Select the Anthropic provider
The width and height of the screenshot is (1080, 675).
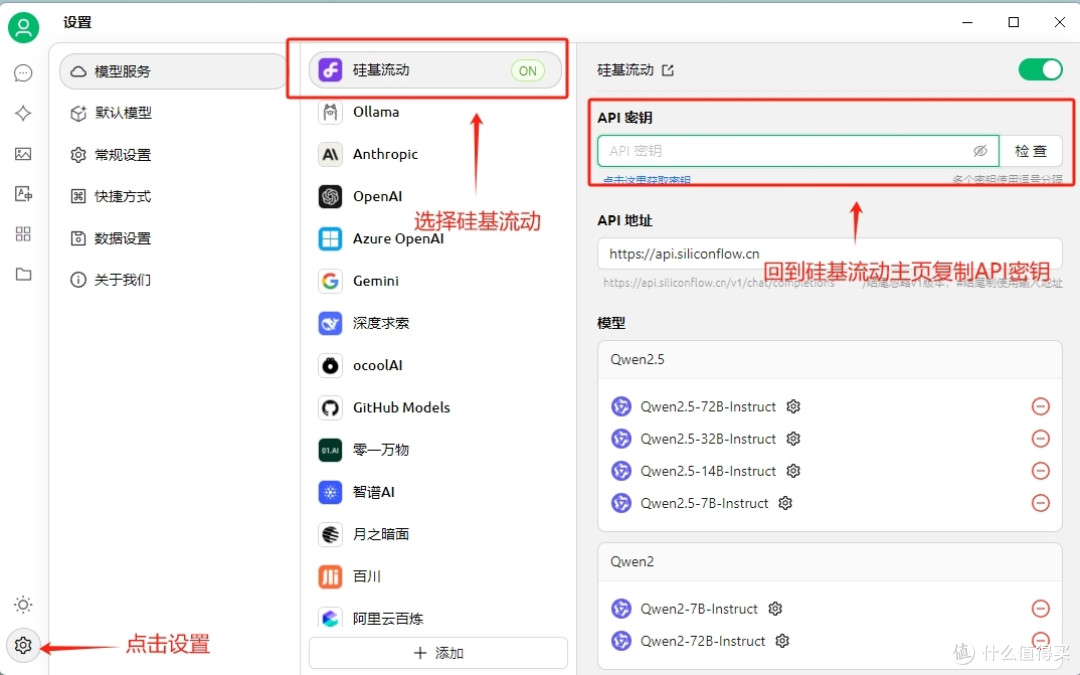pyautogui.click(x=435, y=154)
